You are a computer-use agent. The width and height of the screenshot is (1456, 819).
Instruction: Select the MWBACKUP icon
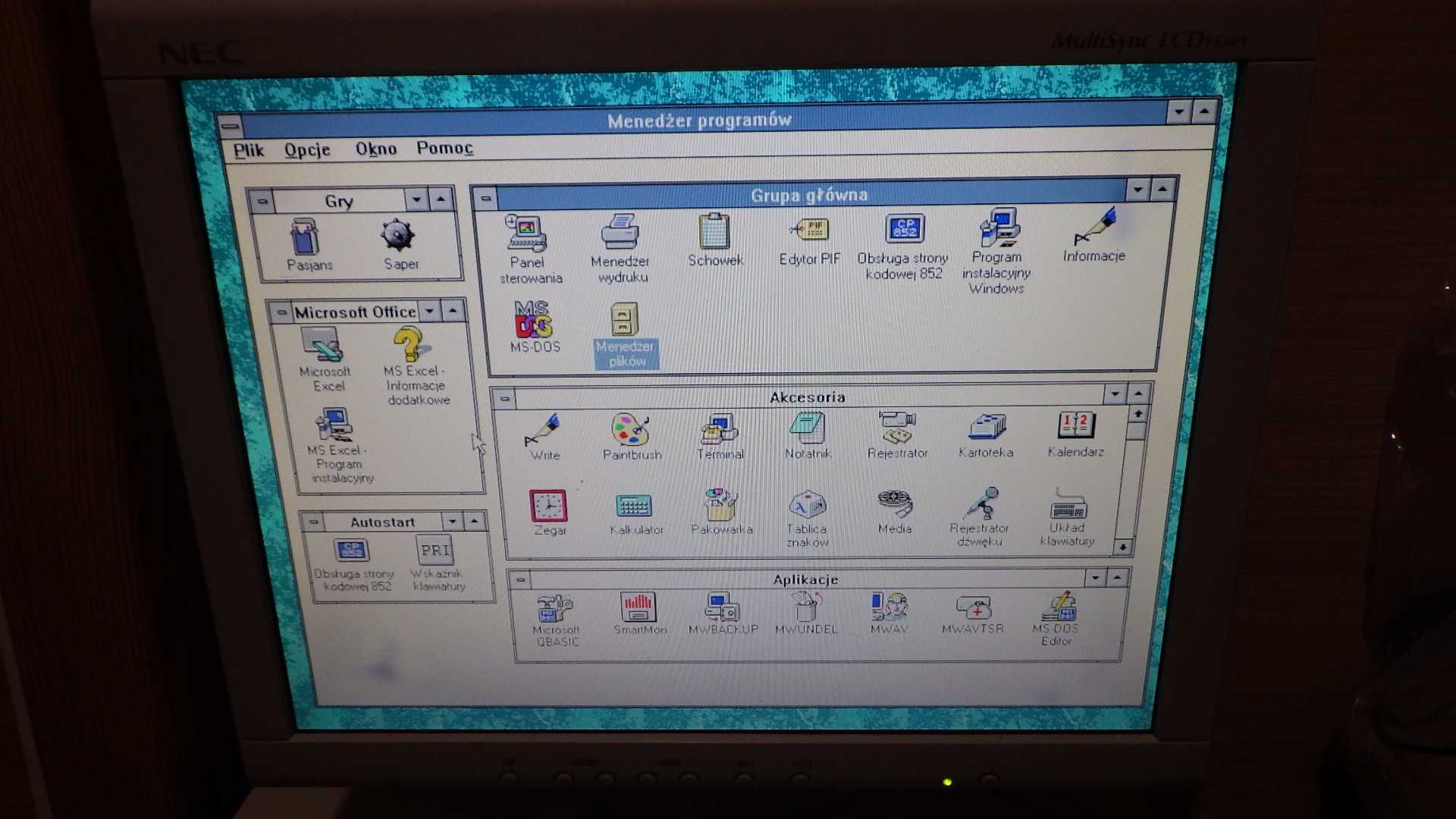pos(722,607)
